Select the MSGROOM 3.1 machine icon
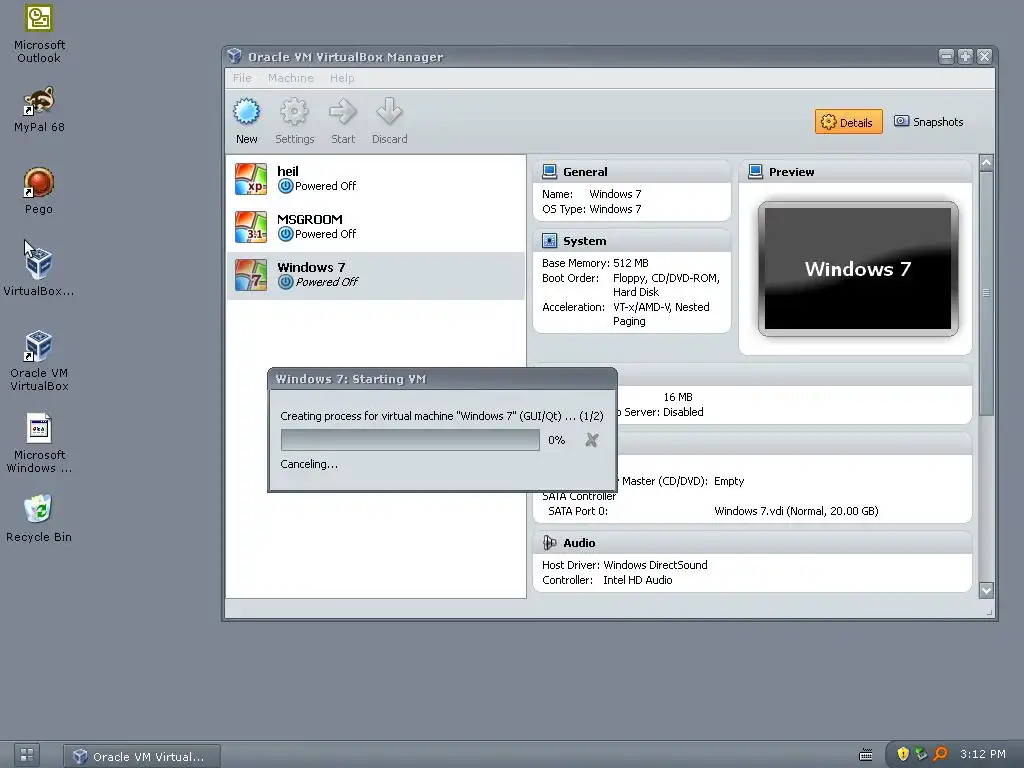Viewport: 1024px width, 768px height. [x=251, y=227]
